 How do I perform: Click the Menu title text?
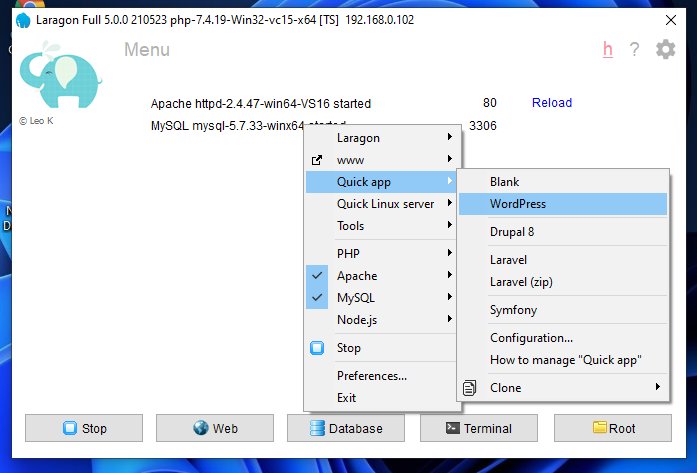(x=147, y=50)
